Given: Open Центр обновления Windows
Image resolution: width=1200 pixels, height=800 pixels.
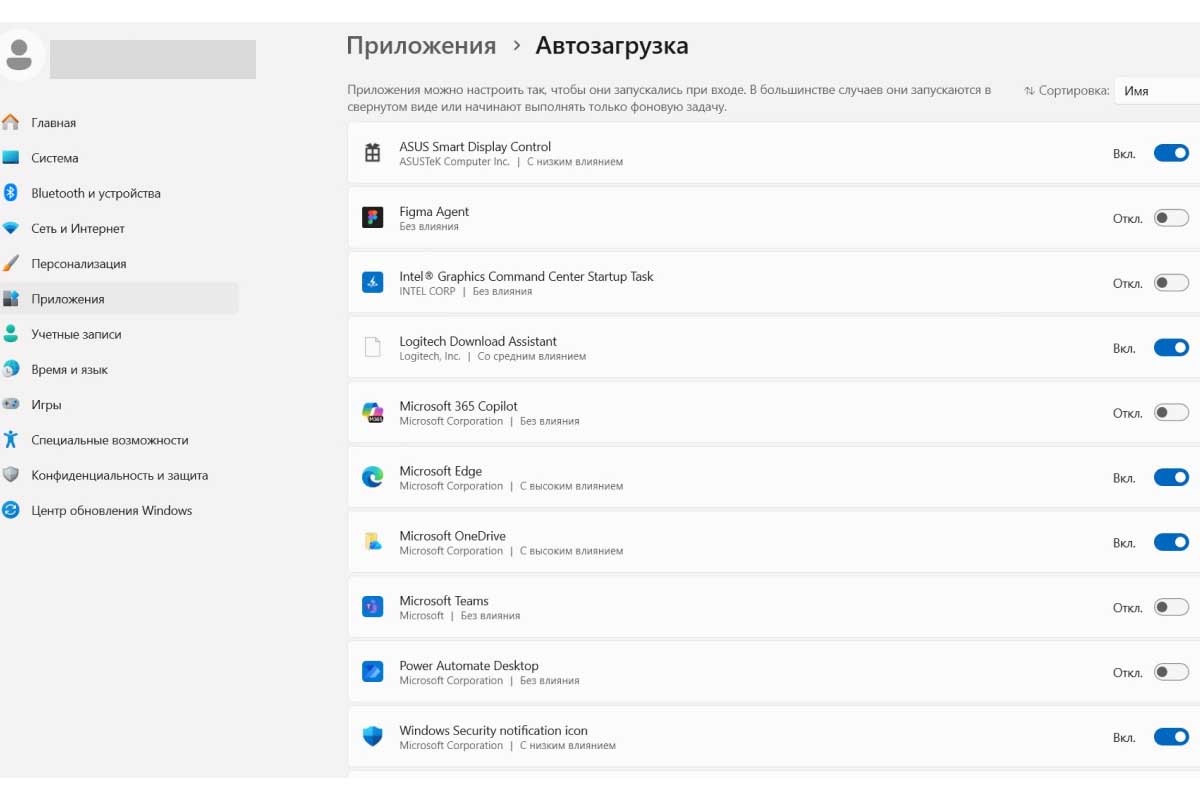Looking at the screenshot, I should pyautogui.click(x=112, y=510).
